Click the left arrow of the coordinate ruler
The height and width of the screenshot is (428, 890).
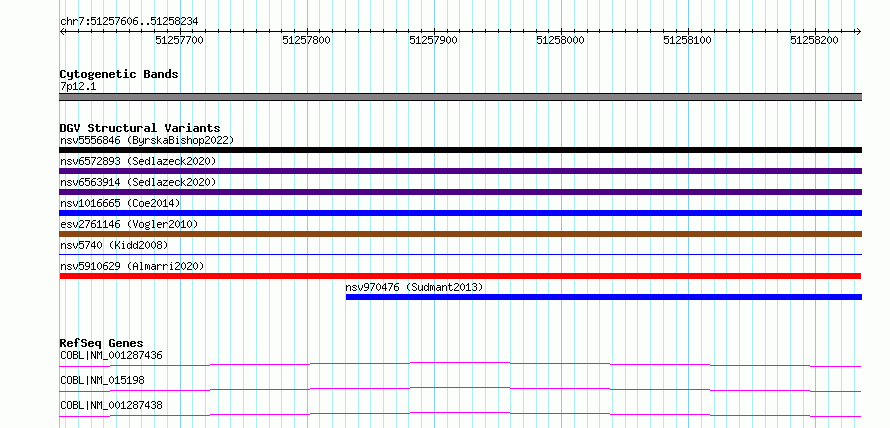click(62, 31)
